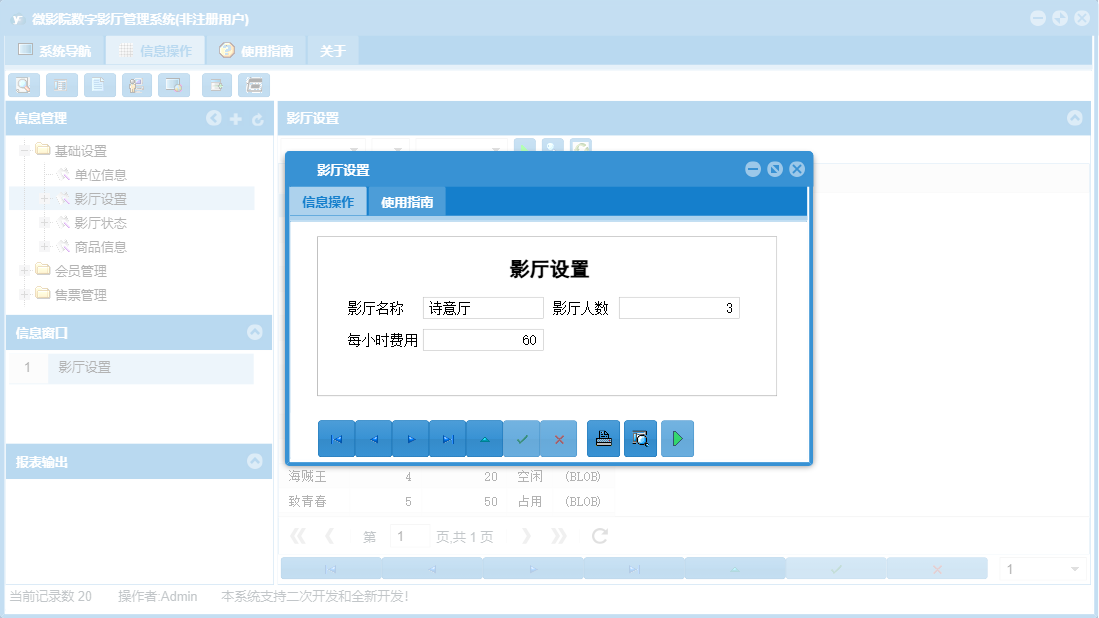Click the plus icon on 信息管理 header
This screenshot has height=618, width=1099.
[x=235, y=118]
